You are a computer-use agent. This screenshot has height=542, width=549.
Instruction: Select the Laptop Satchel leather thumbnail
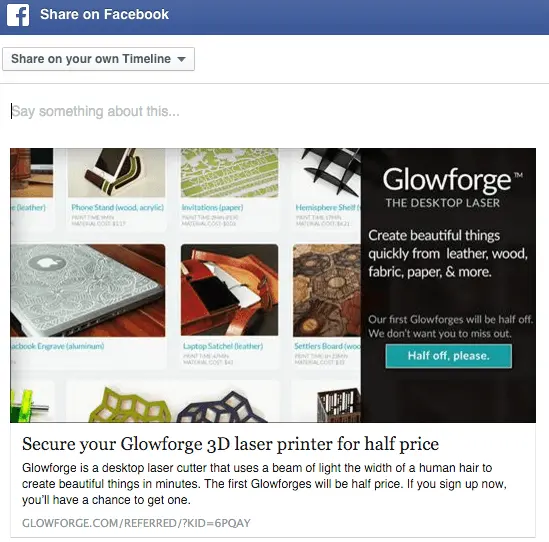pos(229,290)
